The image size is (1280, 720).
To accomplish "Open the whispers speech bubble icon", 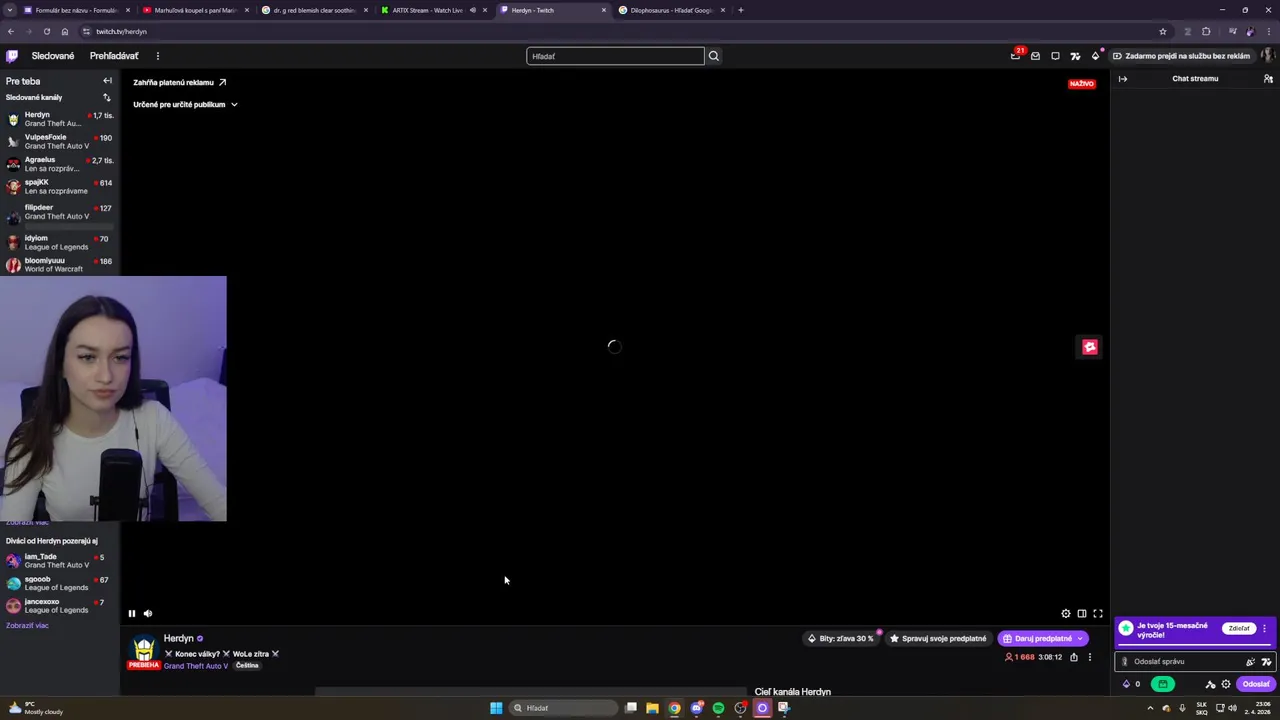I will [1055, 56].
